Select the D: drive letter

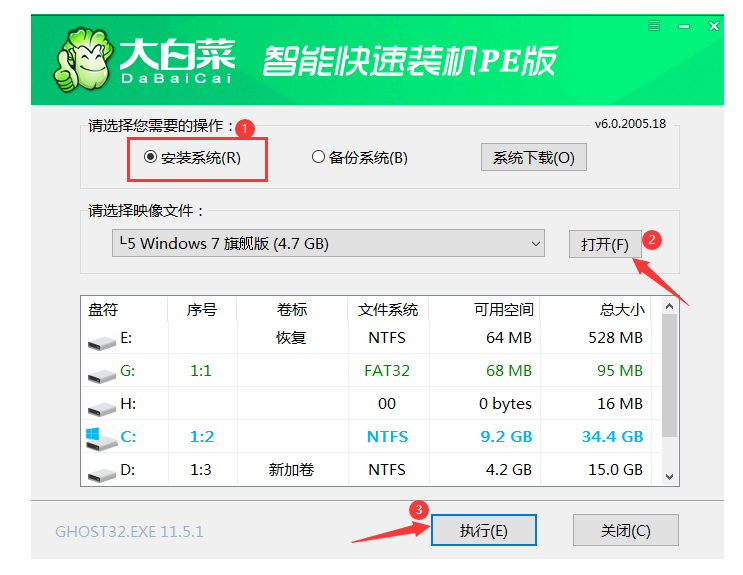[x=127, y=470]
